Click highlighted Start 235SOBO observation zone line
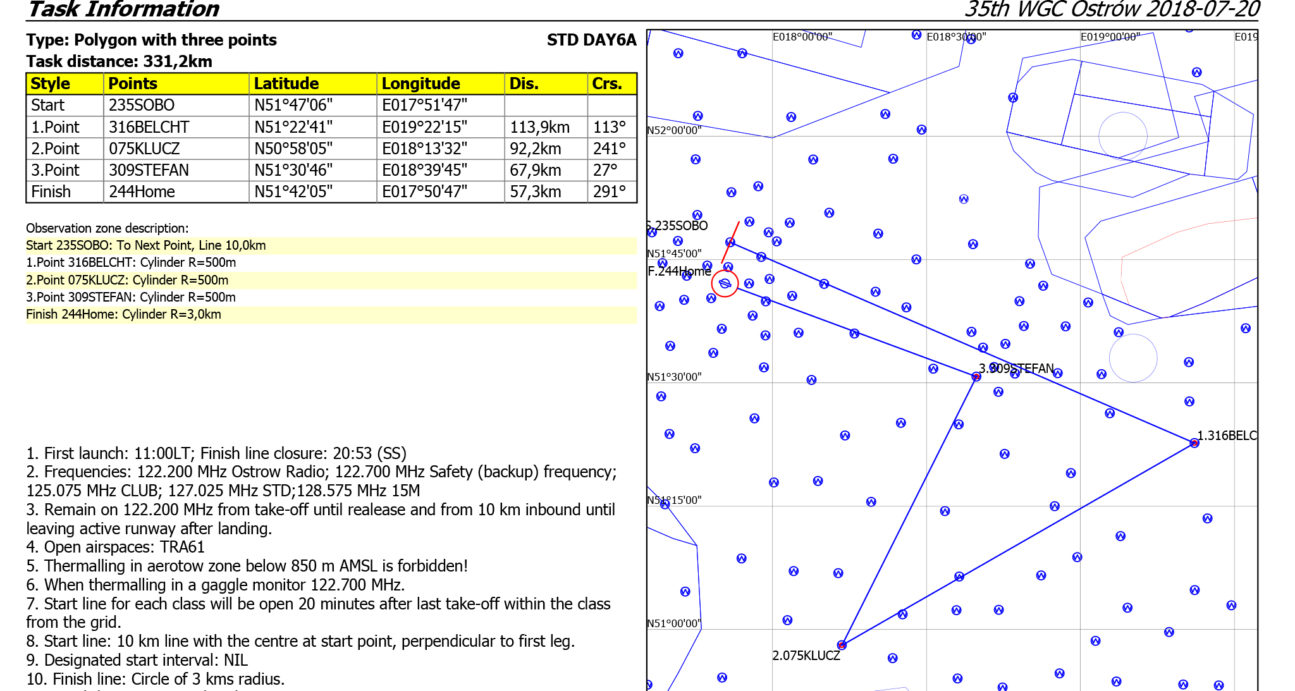This screenshot has width=1295, height=691. [x=146, y=245]
